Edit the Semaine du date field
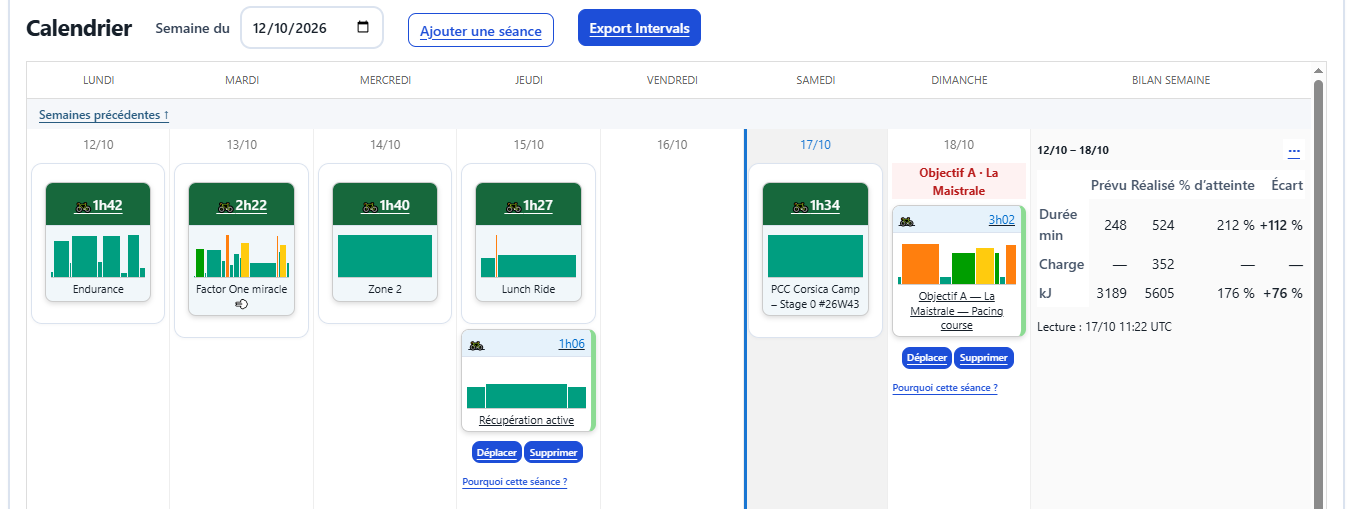The height and width of the screenshot is (509, 1347). point(311,28)
